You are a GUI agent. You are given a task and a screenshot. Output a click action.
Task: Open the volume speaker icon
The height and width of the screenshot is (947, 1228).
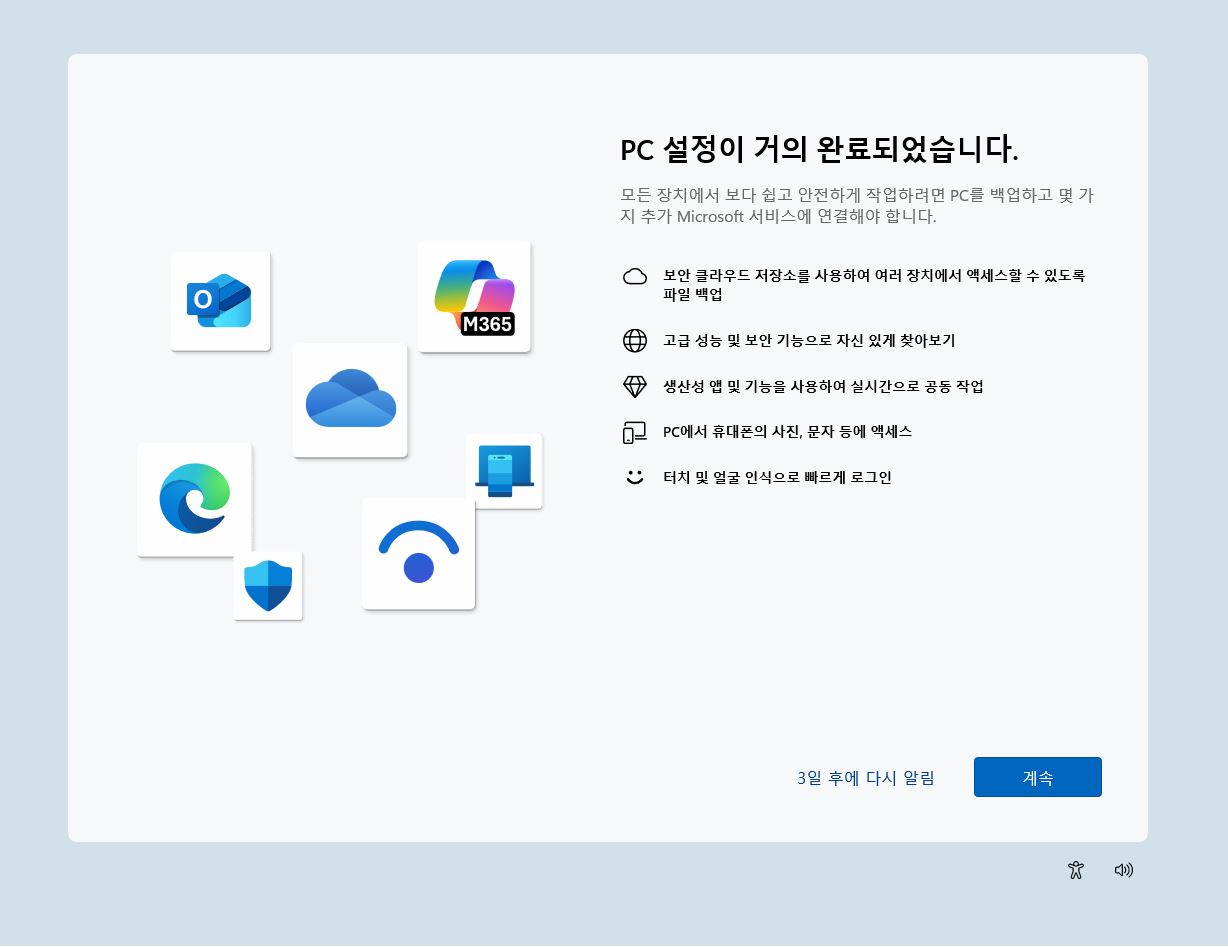[1124, 870]
